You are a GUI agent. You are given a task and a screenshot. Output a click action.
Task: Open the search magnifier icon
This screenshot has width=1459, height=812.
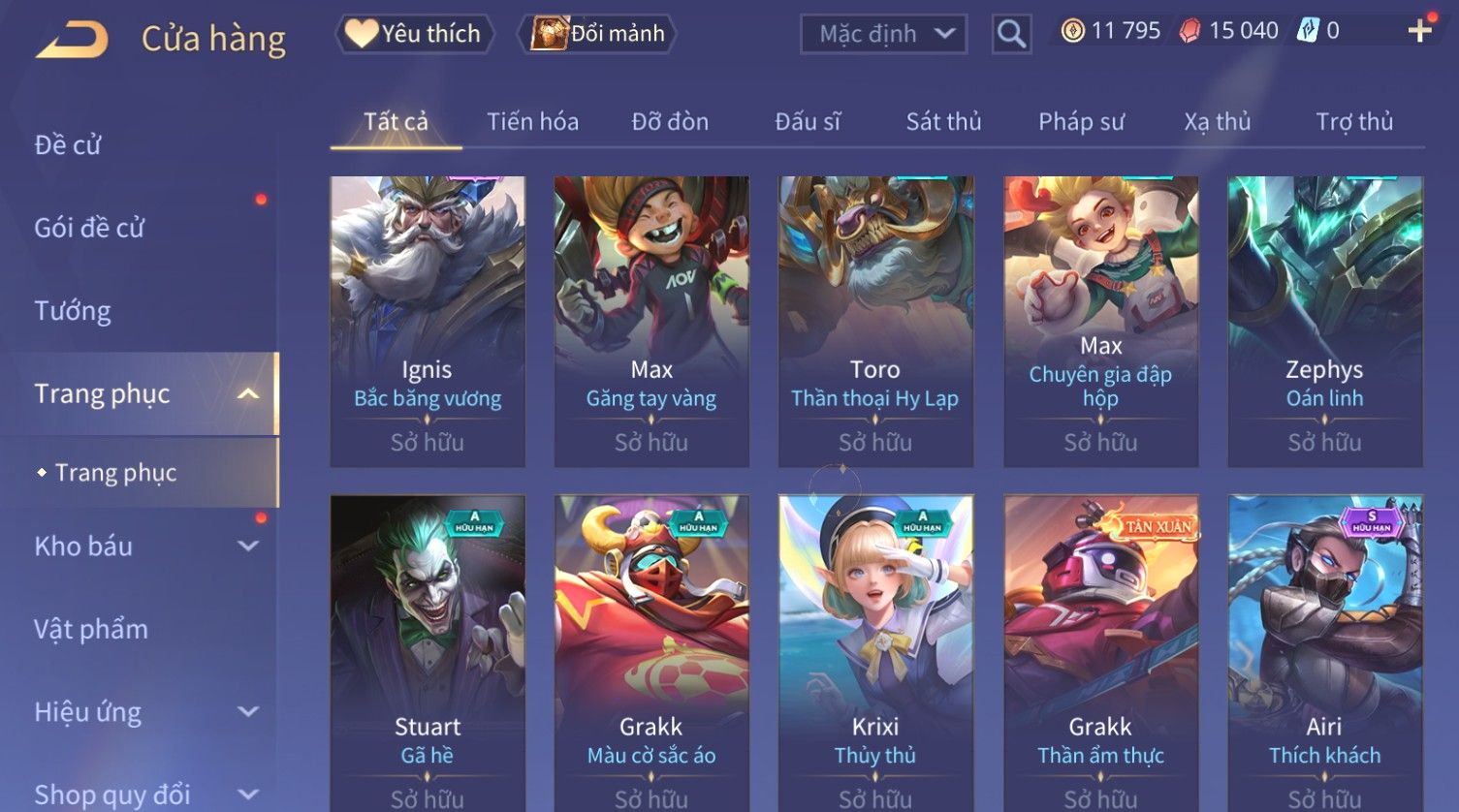coord(1011,35)
